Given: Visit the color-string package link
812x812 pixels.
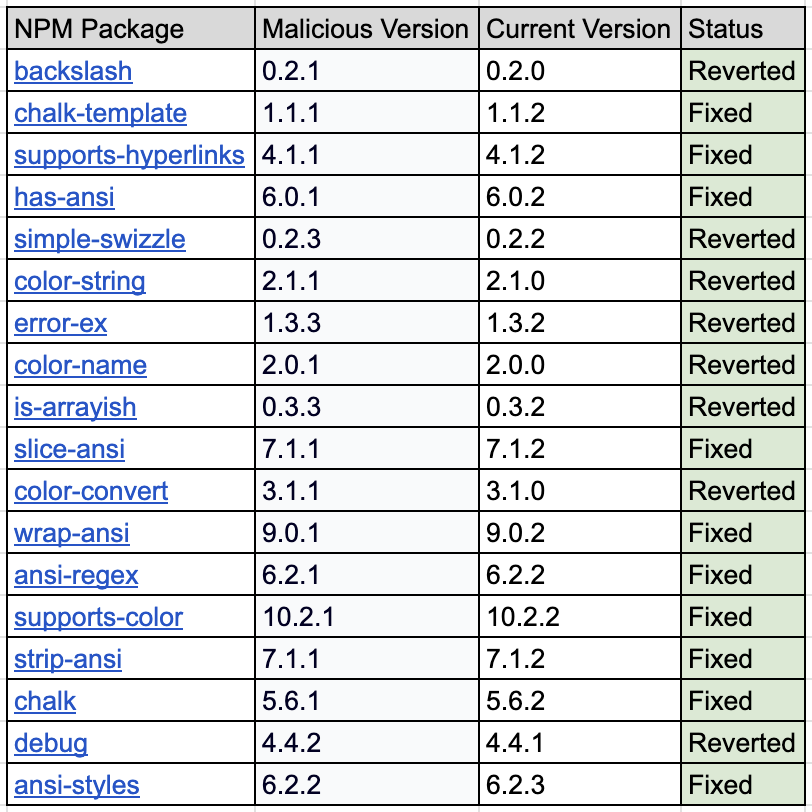Looking at the screenshot, I should tap(80, 281).
